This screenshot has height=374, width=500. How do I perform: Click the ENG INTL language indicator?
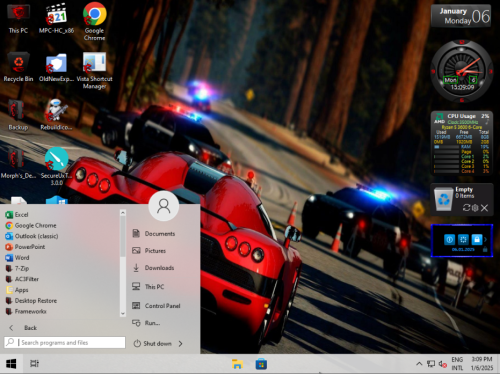pos(457,364)
